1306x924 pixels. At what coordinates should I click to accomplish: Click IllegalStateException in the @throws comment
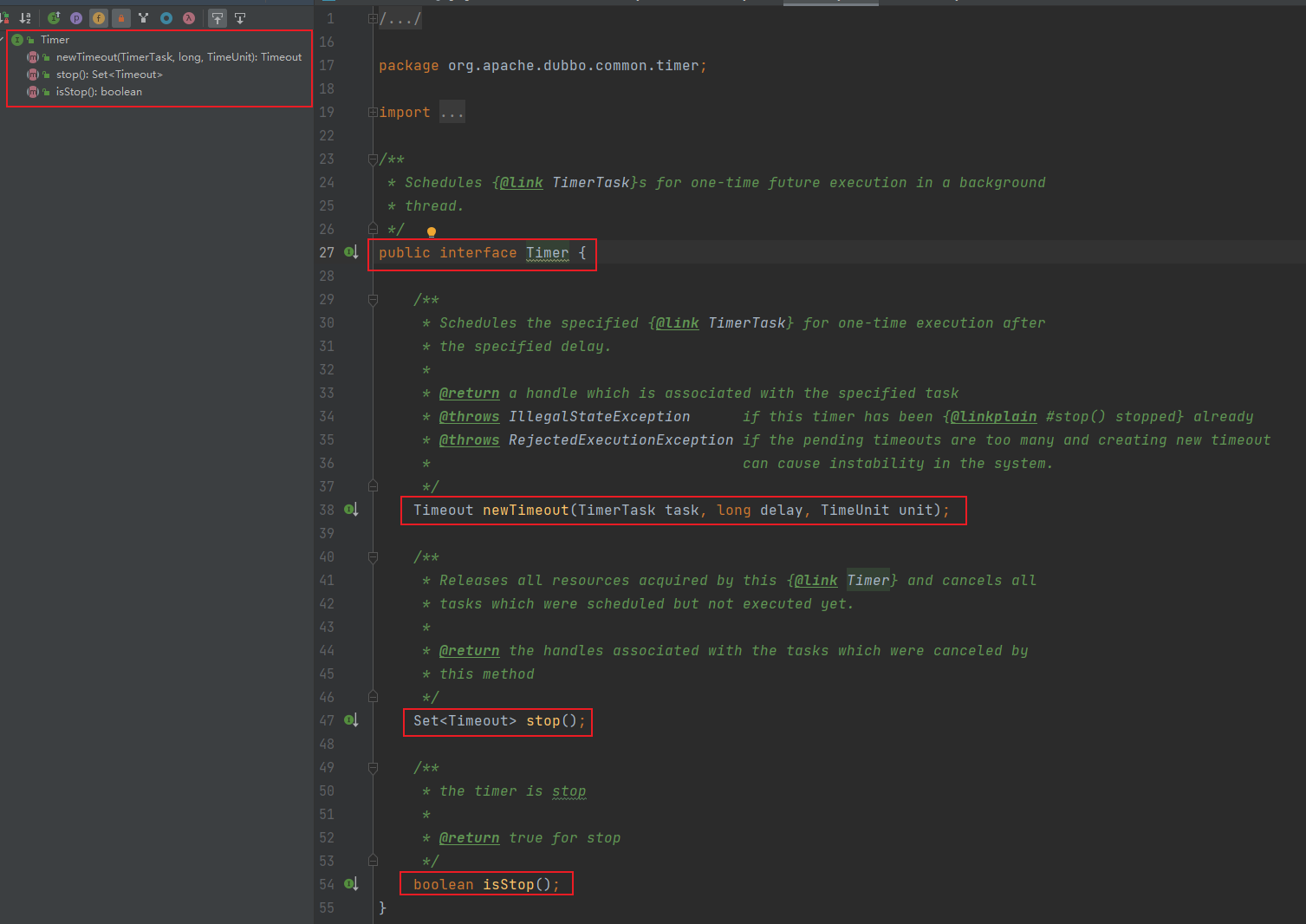pyautogui.click(x=600, y=416)
